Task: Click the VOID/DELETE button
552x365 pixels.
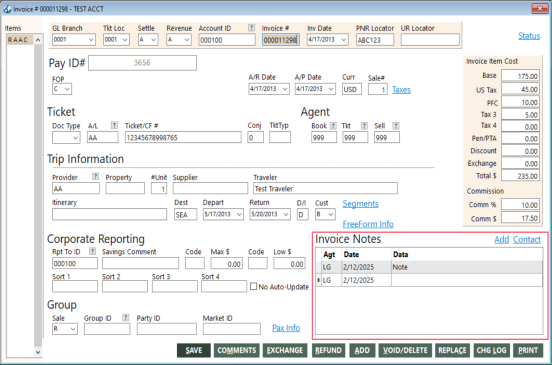Action: 405,351
